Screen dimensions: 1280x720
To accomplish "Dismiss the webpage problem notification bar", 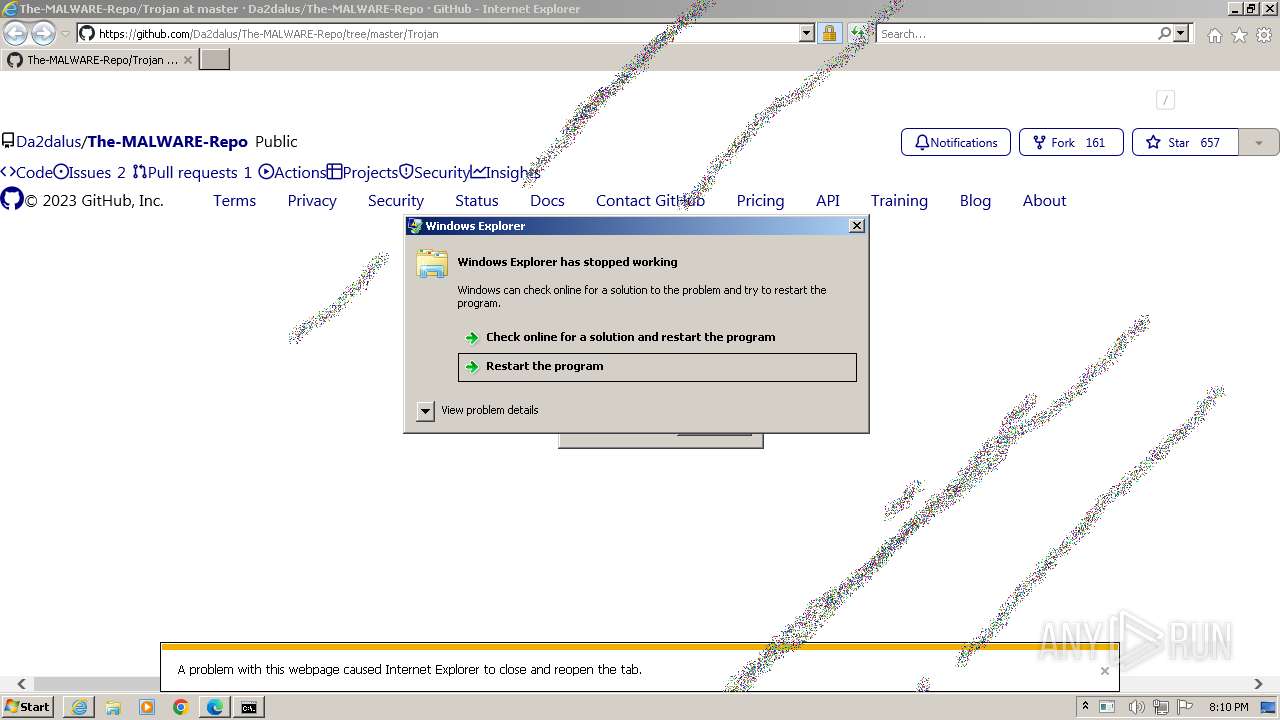I will 1104,671.
